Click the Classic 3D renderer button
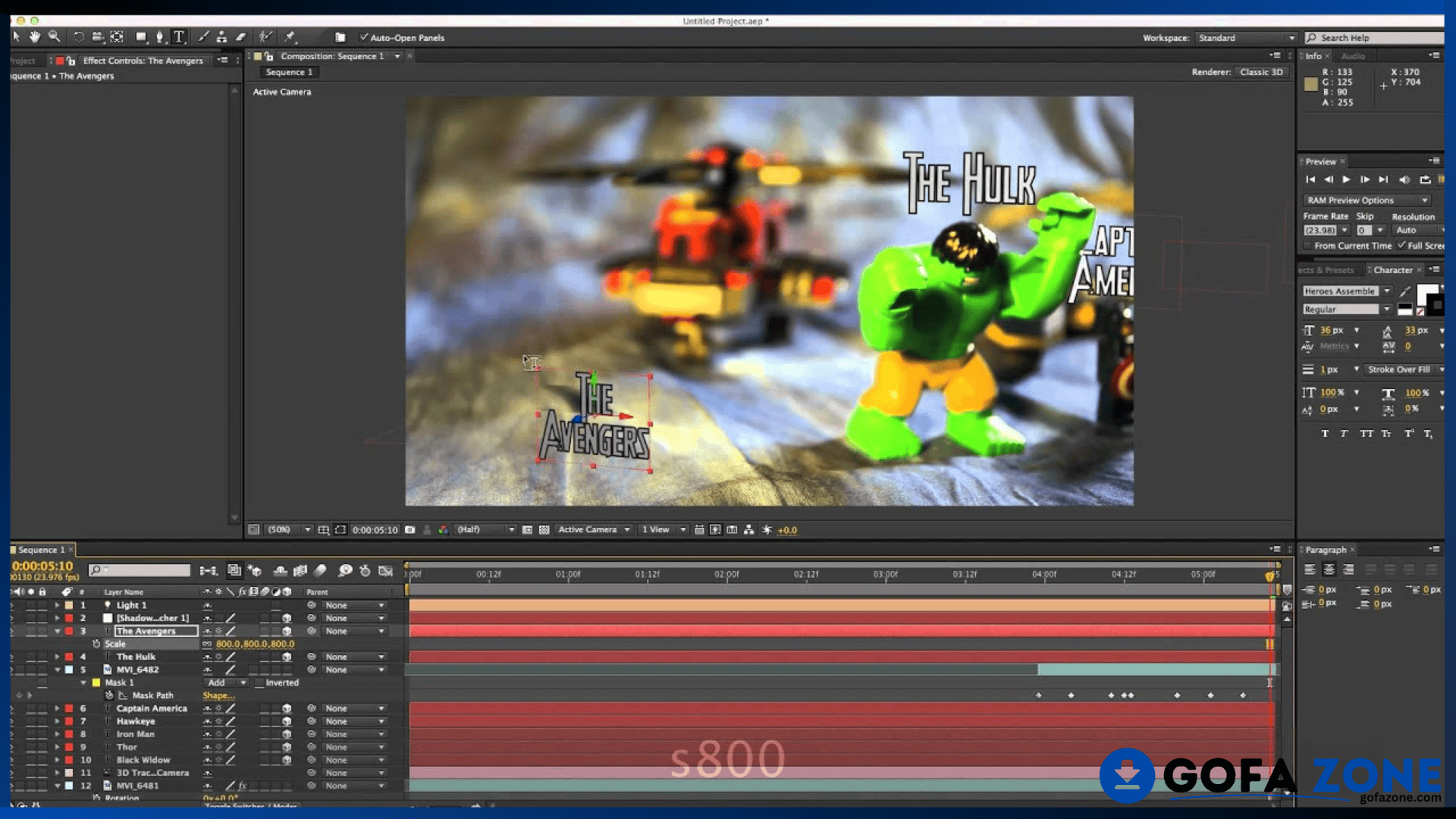The height and width of the screenshot is (819, 1456). (1261, 72)
